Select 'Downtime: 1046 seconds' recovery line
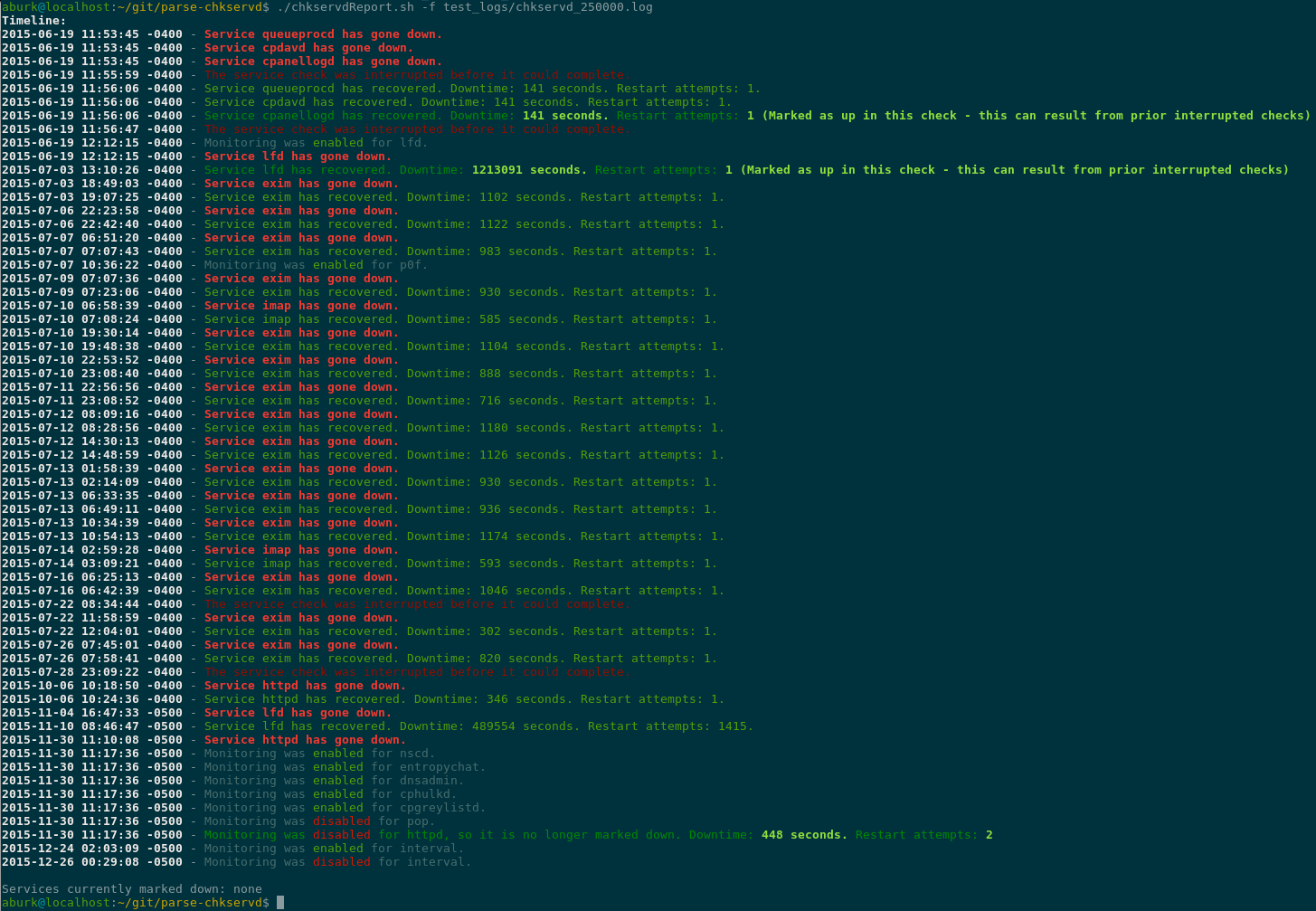Image resolution: width=1316 pixels, height=911 pixels. [x=465, y=591]
